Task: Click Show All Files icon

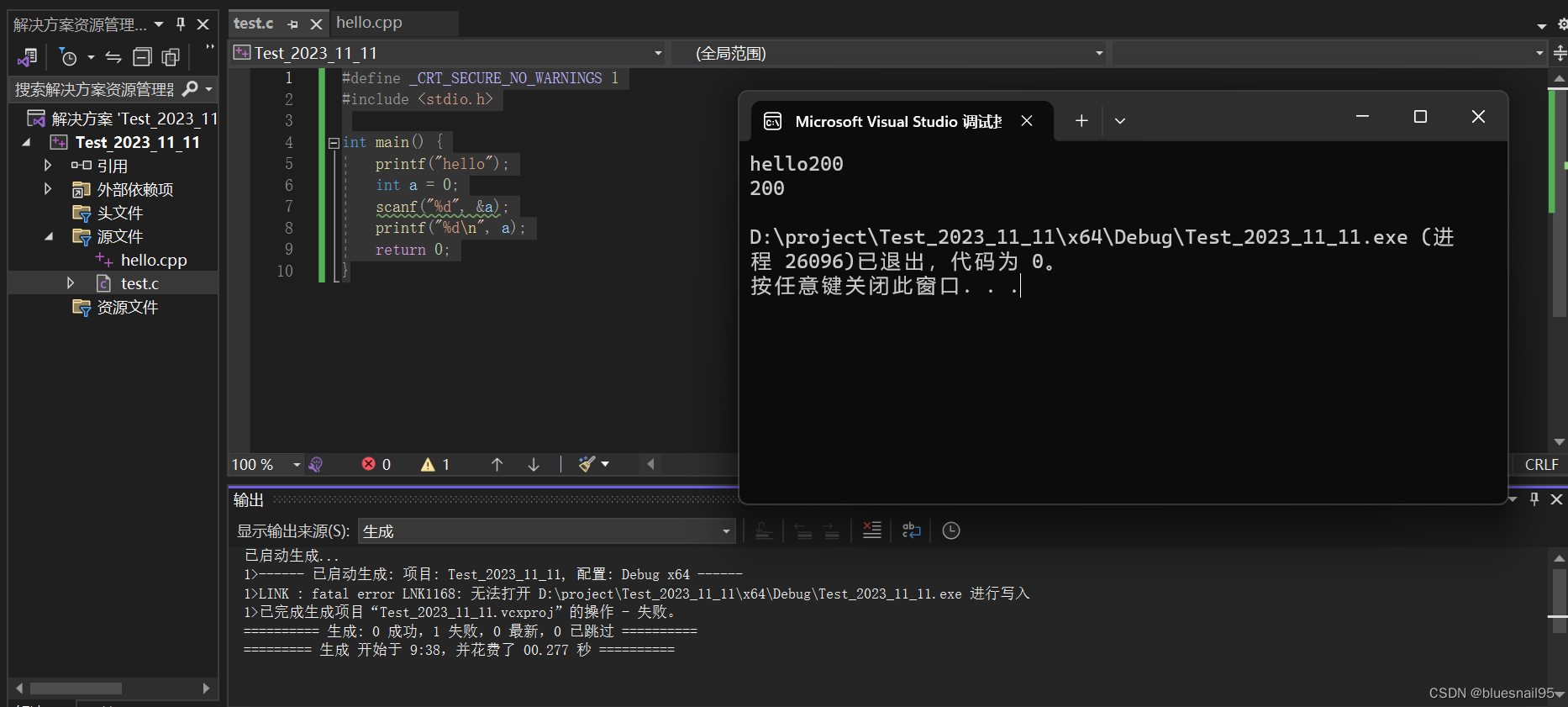Action: point(171,57)
